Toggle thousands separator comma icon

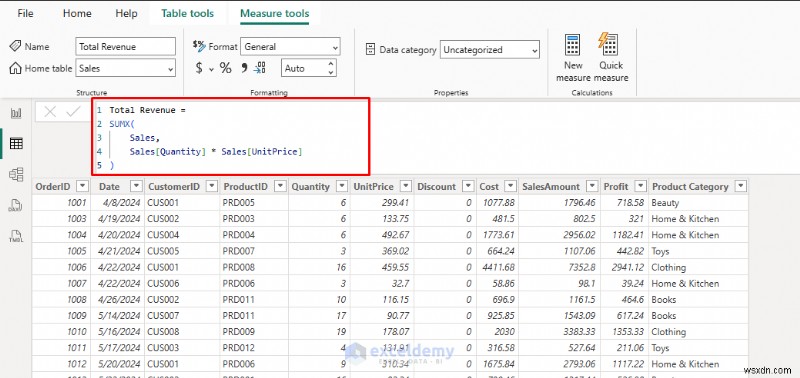244,68
